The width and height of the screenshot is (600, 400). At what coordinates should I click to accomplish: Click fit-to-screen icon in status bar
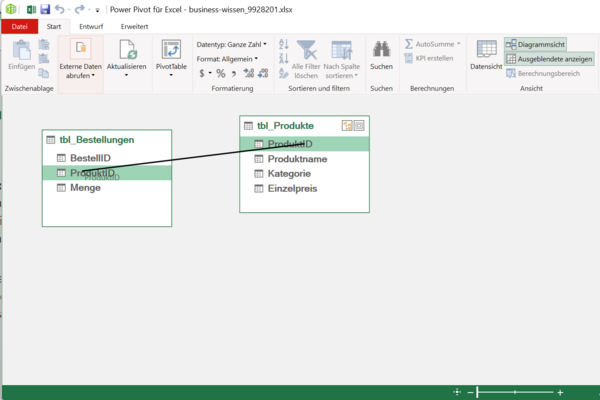(457, 392)
